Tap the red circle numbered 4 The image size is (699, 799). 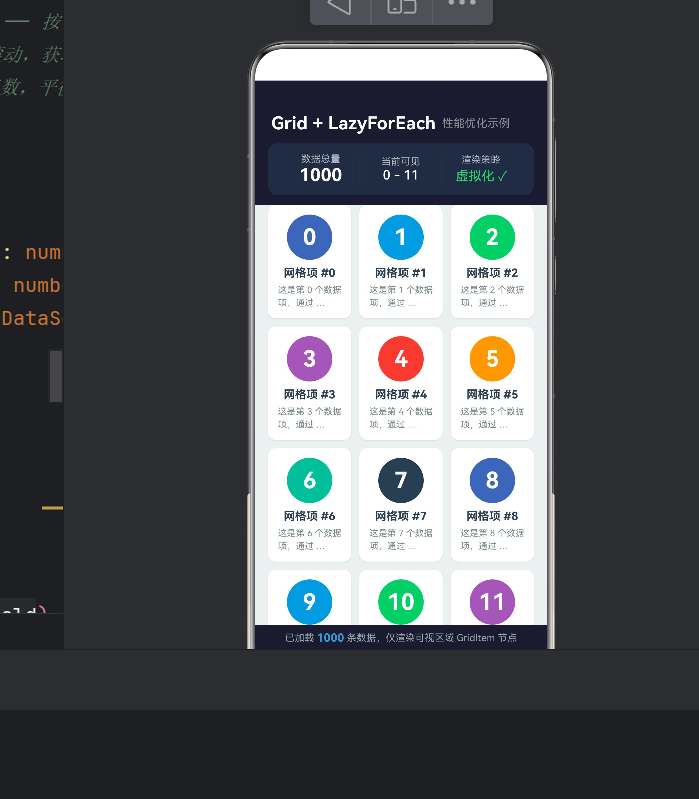pos(400,359)
